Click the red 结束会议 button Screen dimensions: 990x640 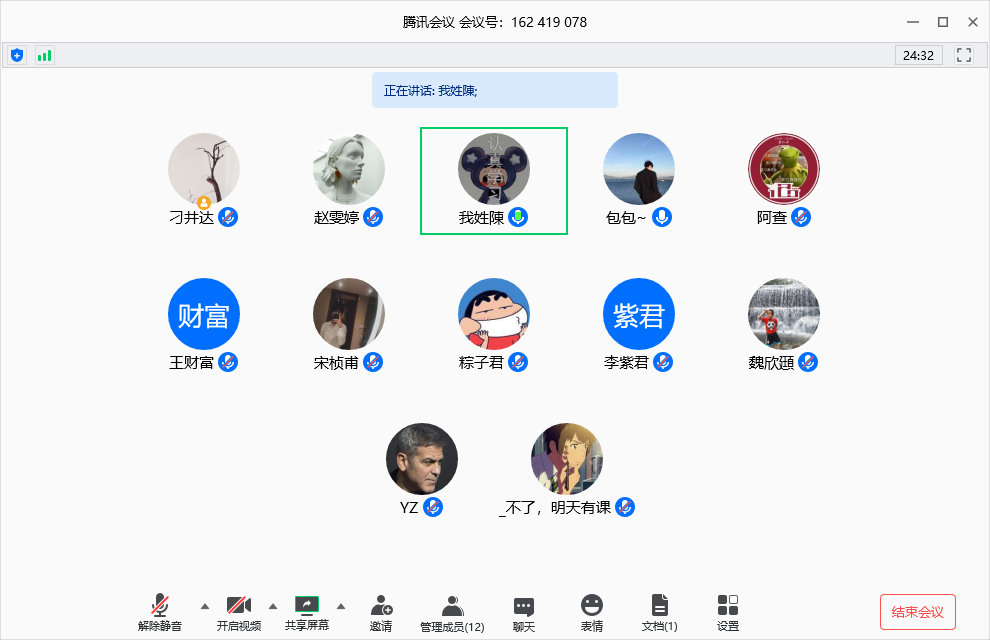click(918, 611)
